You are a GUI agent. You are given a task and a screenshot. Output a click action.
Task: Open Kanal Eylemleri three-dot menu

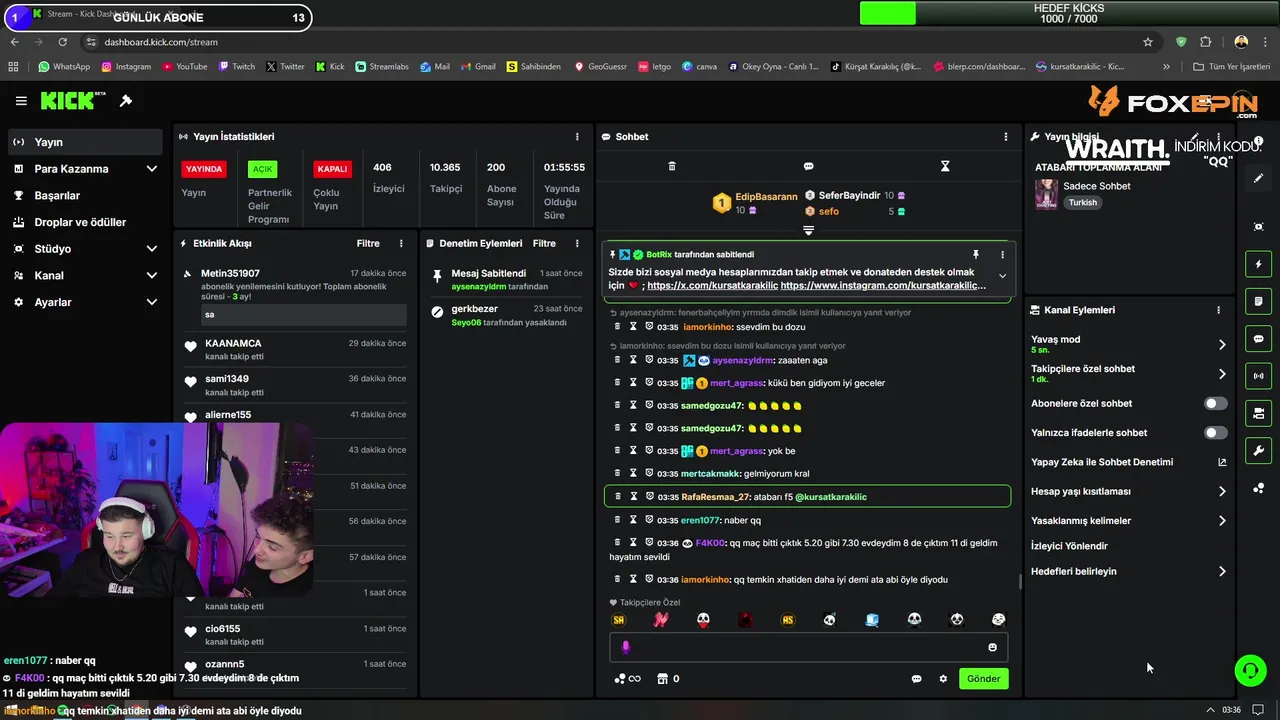click(x=1218, y=310)
